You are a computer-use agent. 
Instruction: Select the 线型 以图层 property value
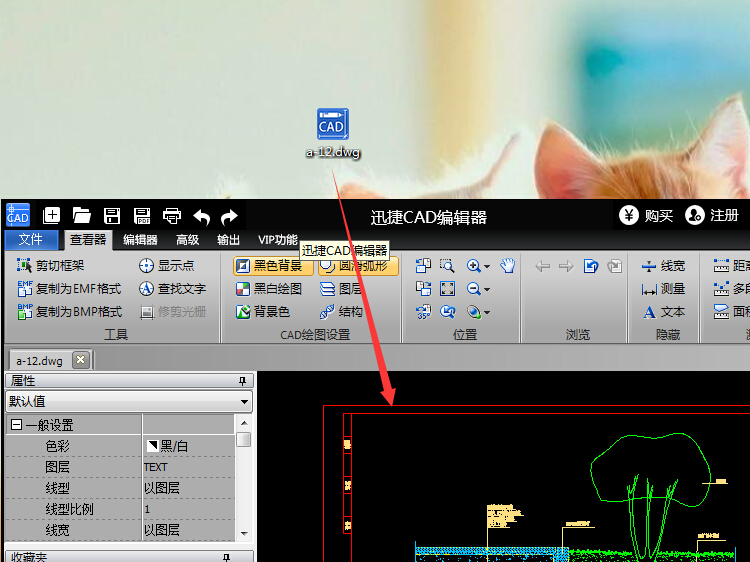coord(188,488)
